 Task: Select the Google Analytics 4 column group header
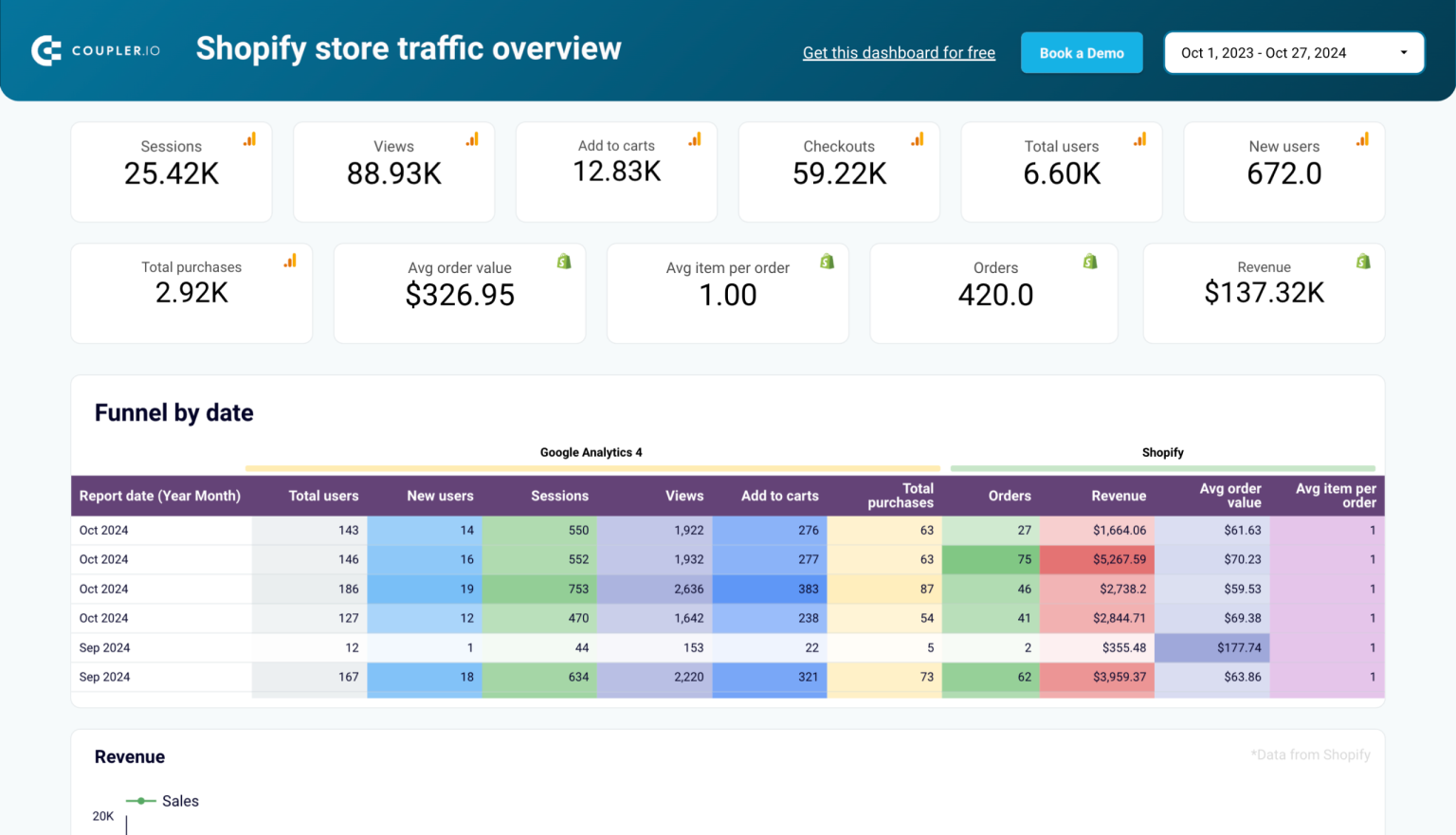(591, 452)
